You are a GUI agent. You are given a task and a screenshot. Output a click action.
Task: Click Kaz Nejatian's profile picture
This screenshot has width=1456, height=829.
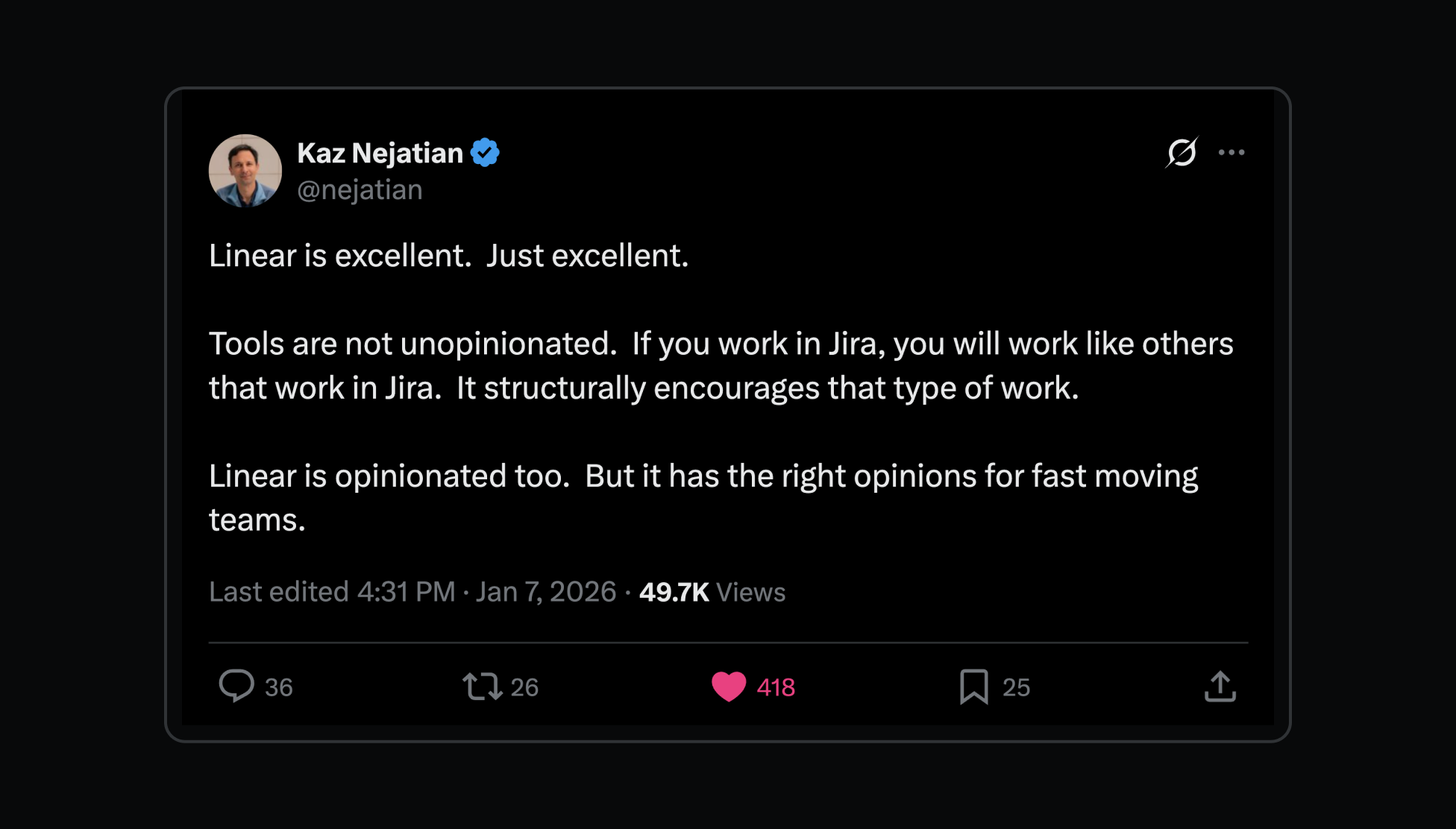pyautogui.click(x=245, y=170)
